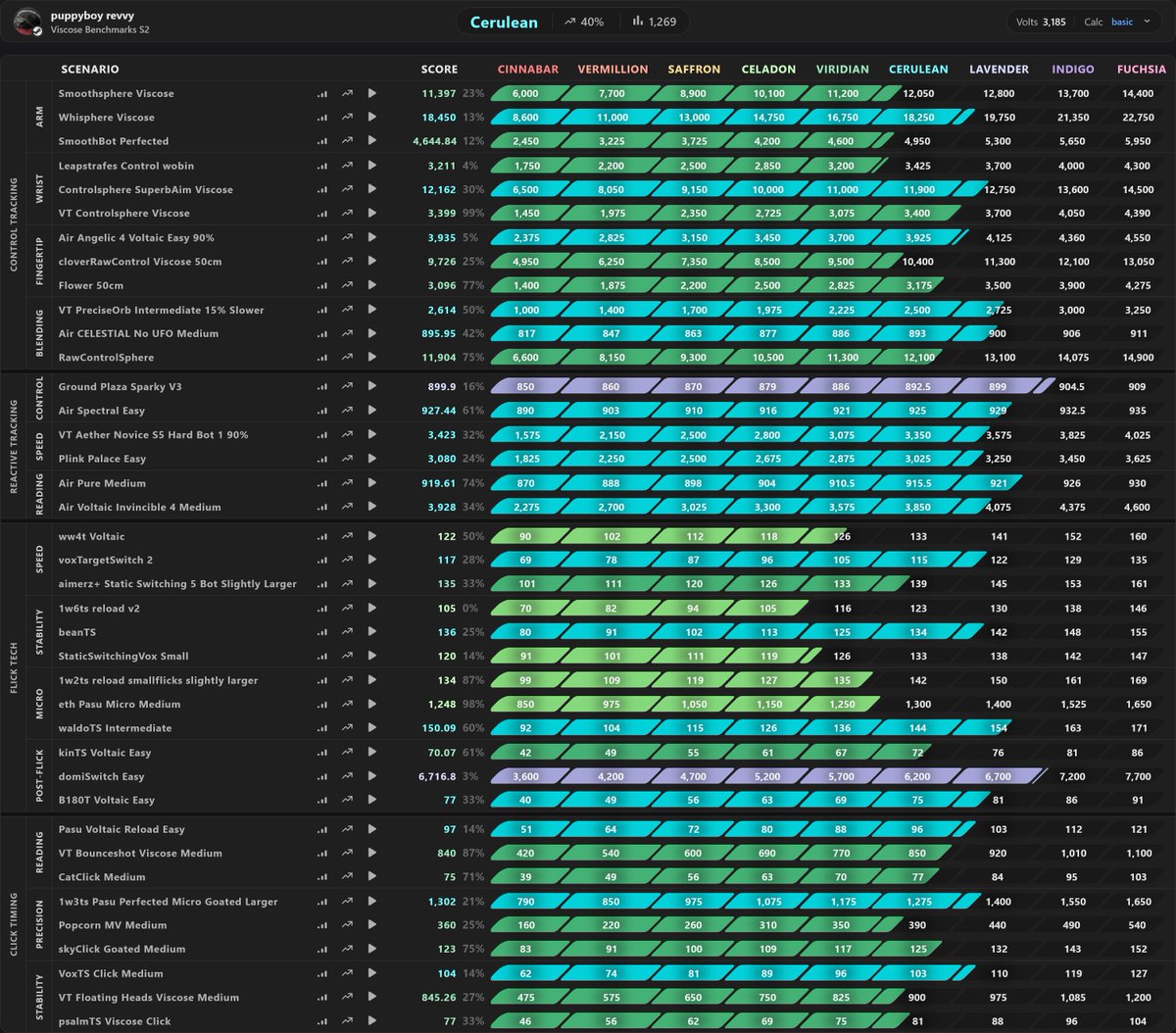This screenshot has height=1033, width=1176.
Task: Show trend graph for RawControlSphere
Action: coord(347,358)
